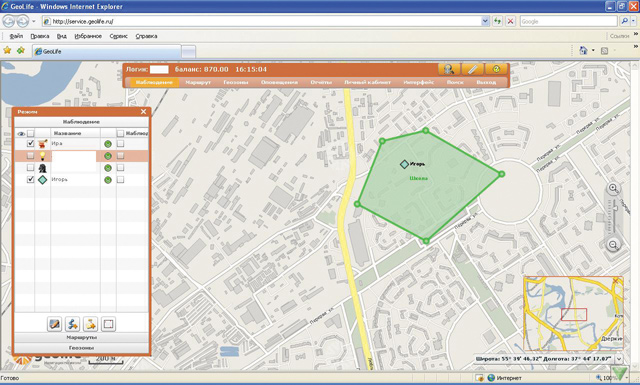Click the map zoom-out magnifier icon
Screen dimensions: 640x385
pos(613,245)
